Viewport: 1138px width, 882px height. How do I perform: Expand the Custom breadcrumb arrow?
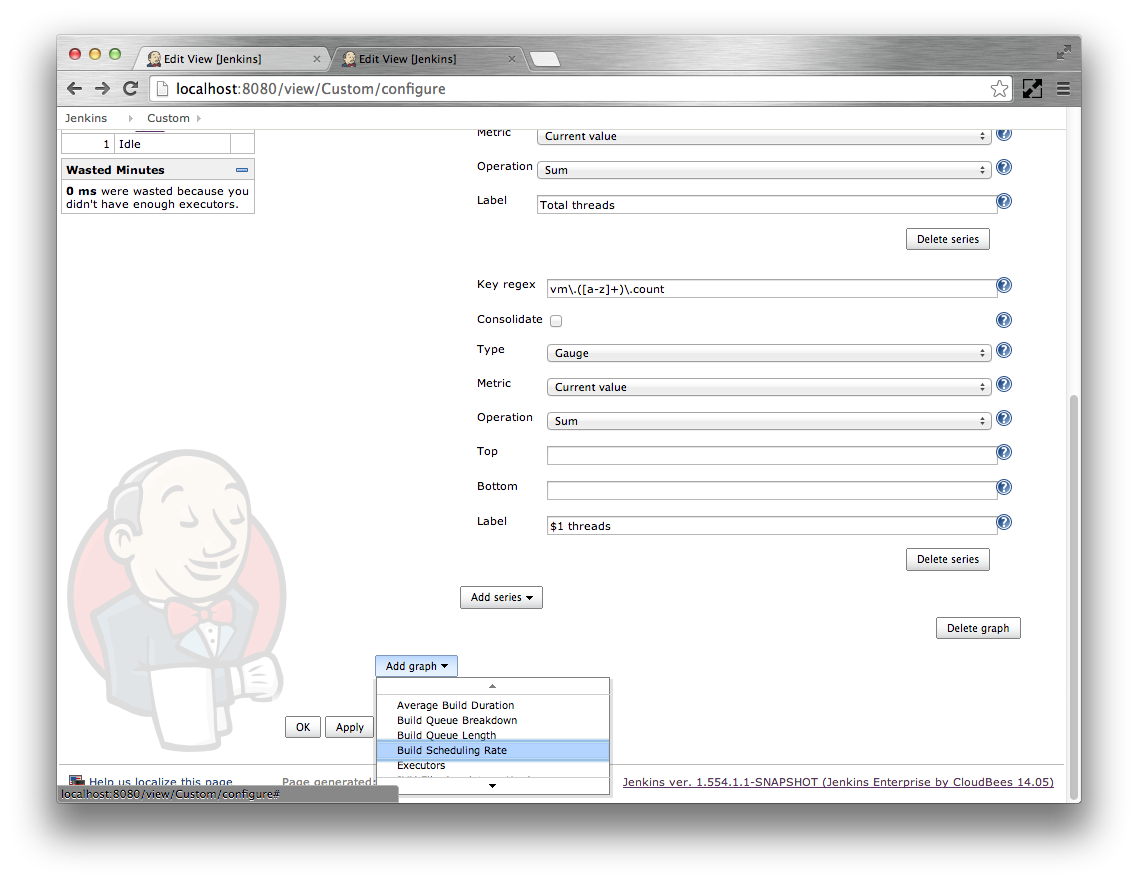click(x=199, y=118)
